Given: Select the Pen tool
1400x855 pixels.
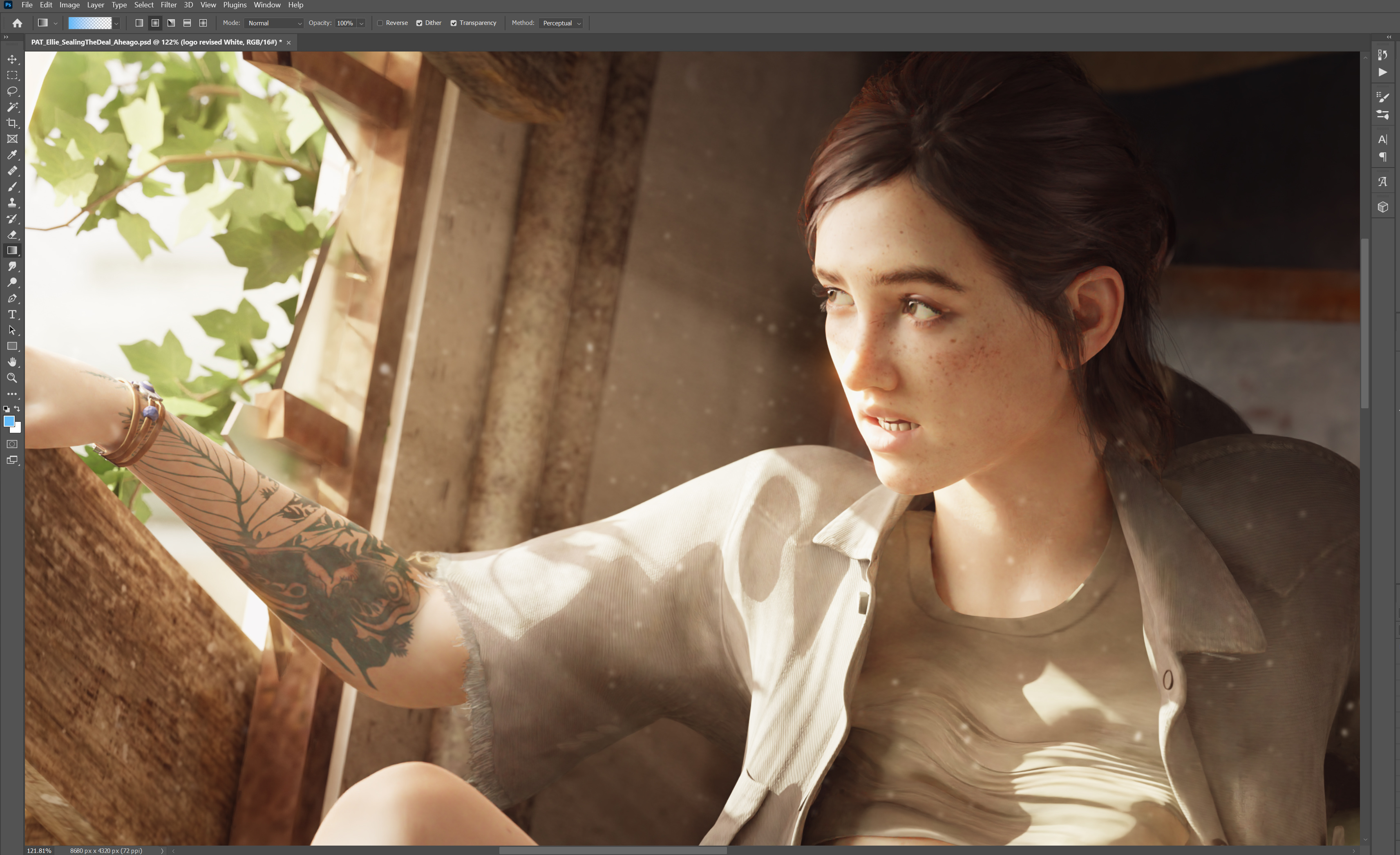Looking at the screenshot, I should click(12, 298).
